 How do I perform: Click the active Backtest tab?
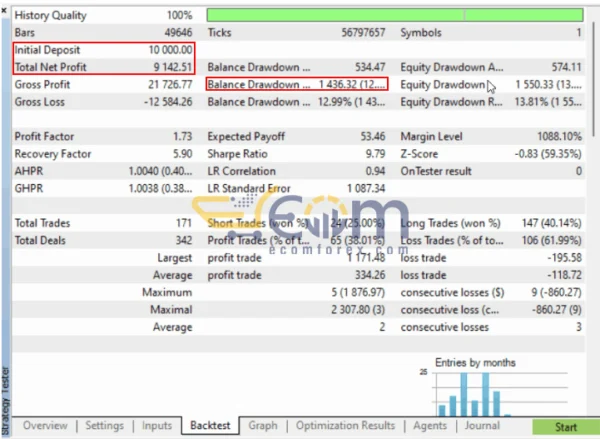click(x=210, y=426)
